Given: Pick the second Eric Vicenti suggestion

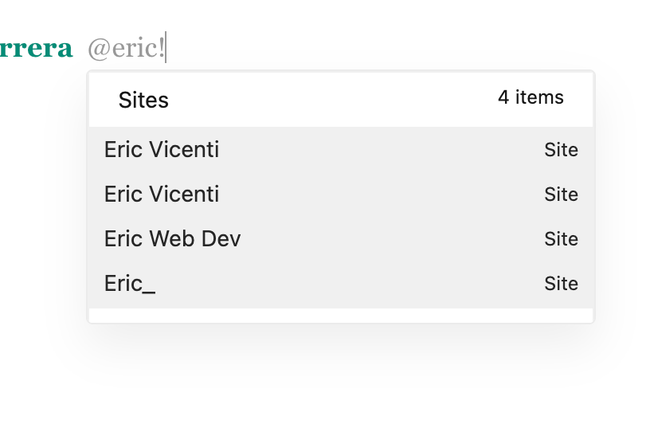Looking at the screenshot, I should pos(161,194).
